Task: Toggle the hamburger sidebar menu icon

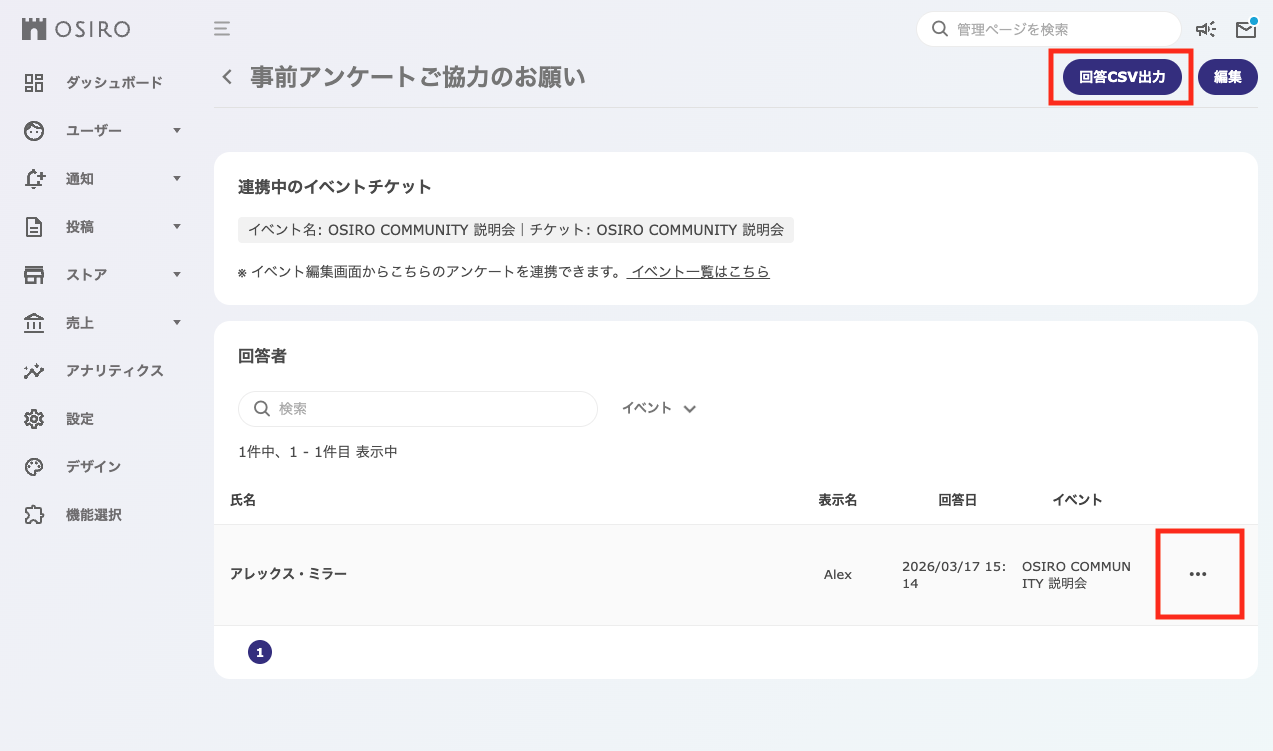Action: [x=222, y=29]
